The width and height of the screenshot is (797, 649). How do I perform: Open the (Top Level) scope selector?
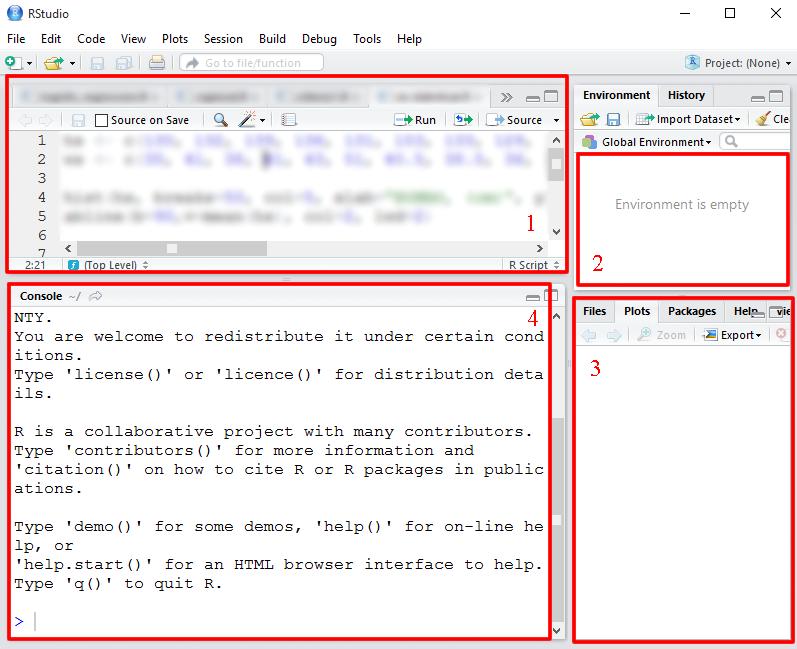click(x=108, y=265)
